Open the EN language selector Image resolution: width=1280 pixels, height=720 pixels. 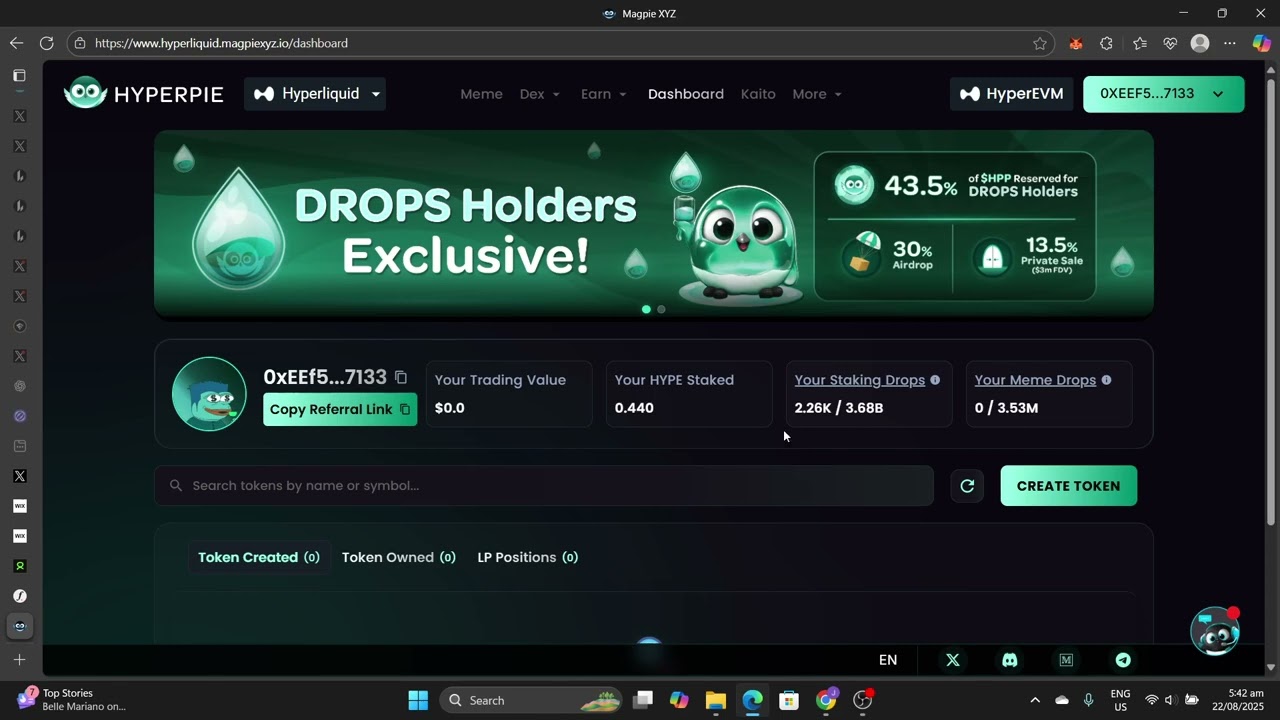coord(888,660)
